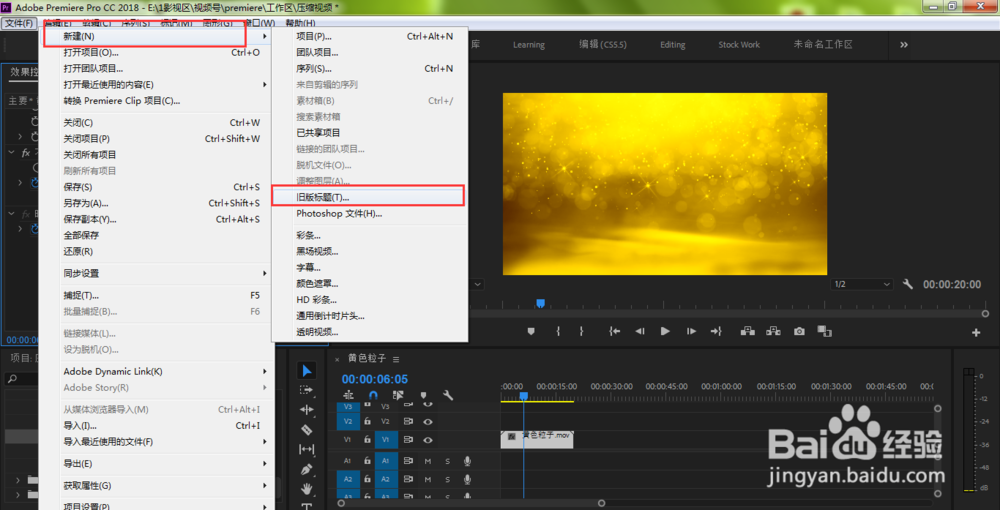Select 颜色遮罩... in the submenu
The width and height of the screenshot is (1000, 510).
tap(369, 284)
